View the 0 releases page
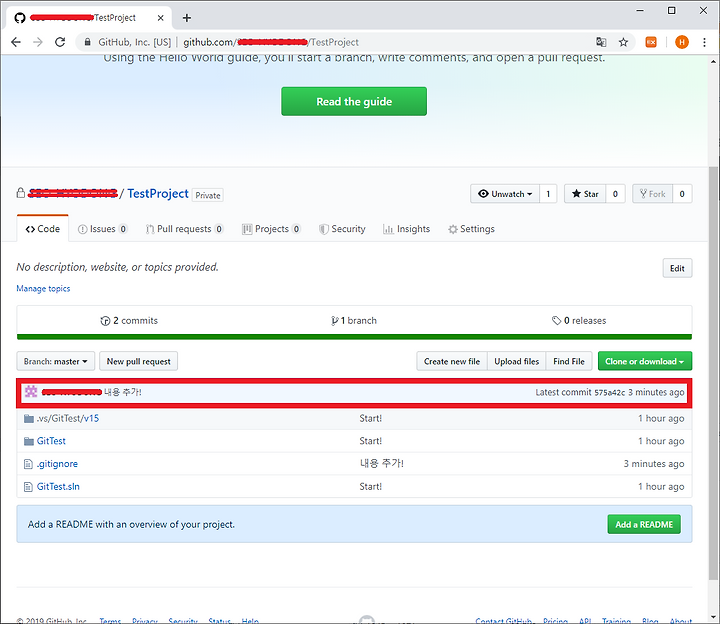 click(x=579, y=320)
